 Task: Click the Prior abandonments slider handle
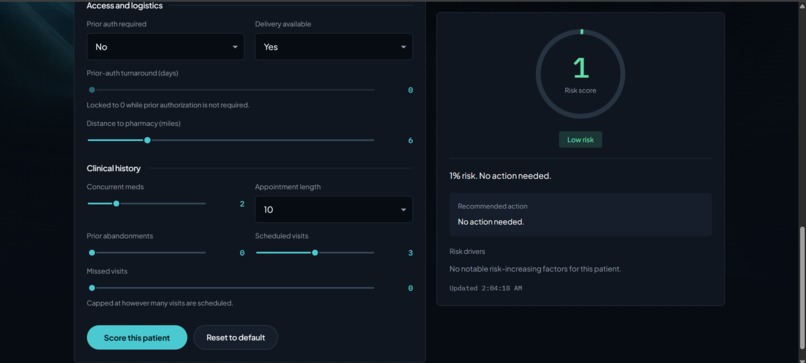click(x=92, y=253)
